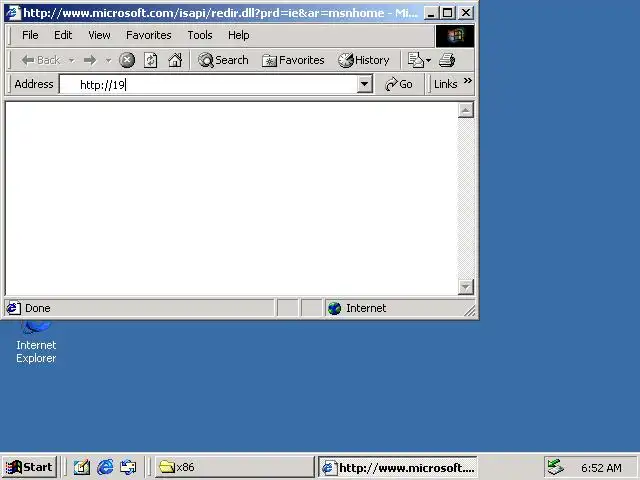Image resolution: width=640 pixels, height=480 pixels.
Task: Click the status bar page icon
Action: pos(13,308)
